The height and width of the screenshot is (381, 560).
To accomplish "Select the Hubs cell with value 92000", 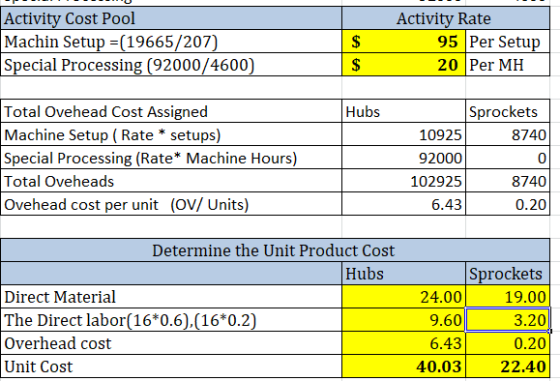I will point(404,158).
